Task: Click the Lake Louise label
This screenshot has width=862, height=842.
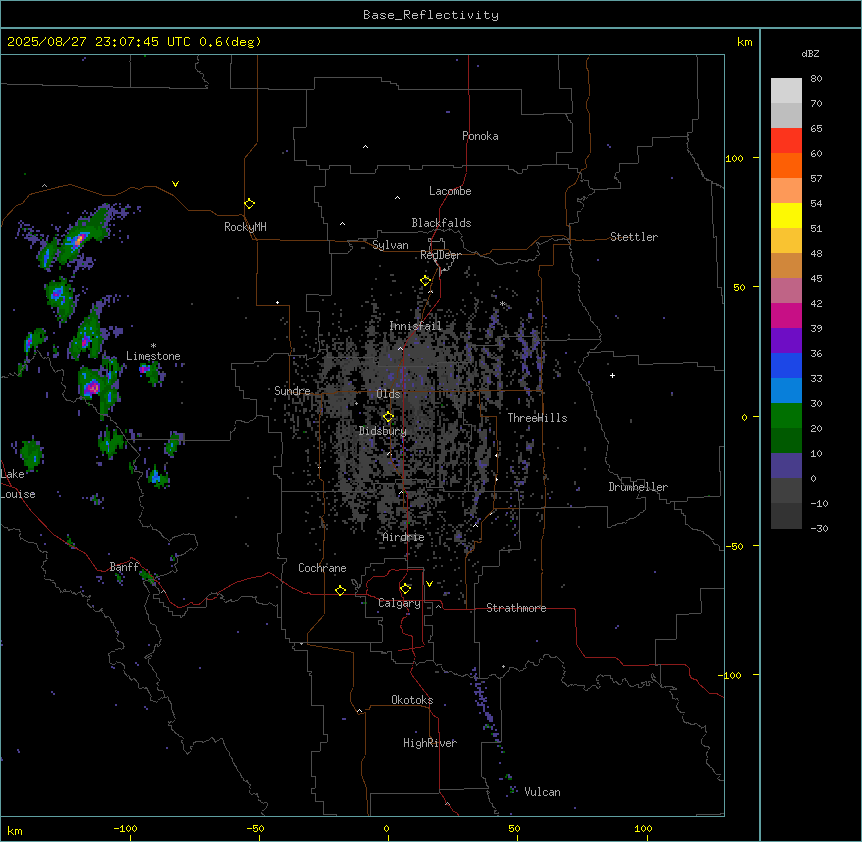Action: pos(18,484)
